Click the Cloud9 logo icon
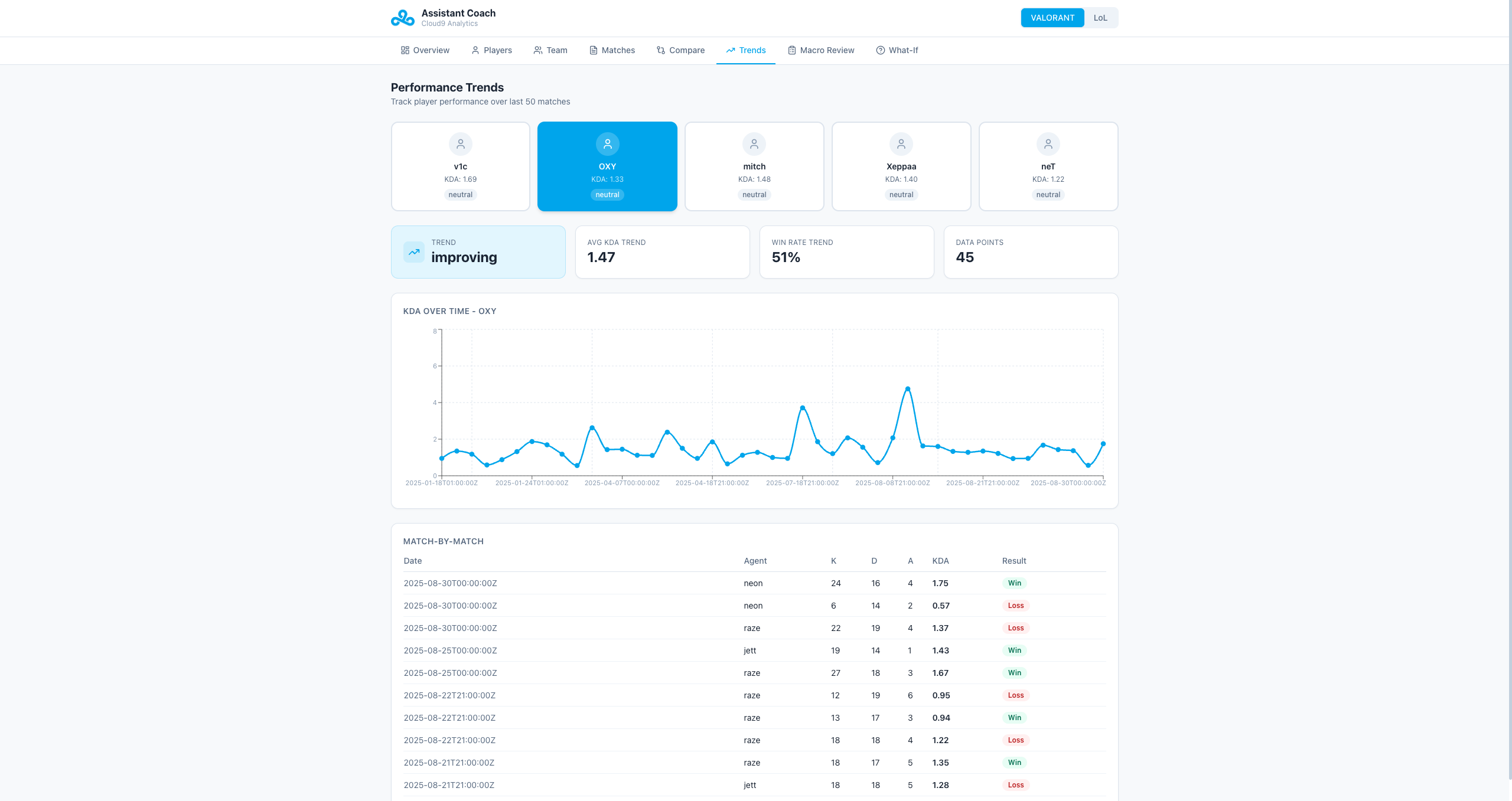The image size is (1512, 801). point(403,18)
